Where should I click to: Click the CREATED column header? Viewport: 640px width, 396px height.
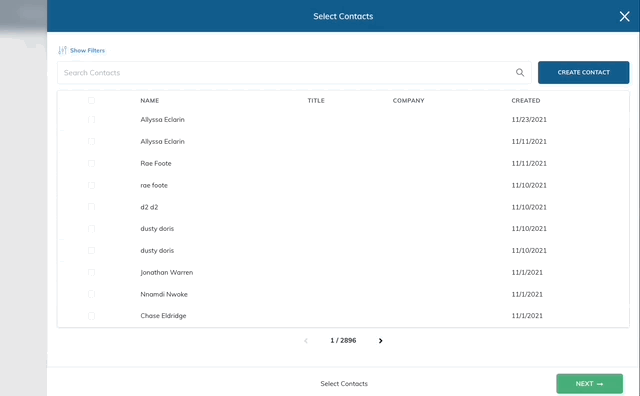[526, 100]
